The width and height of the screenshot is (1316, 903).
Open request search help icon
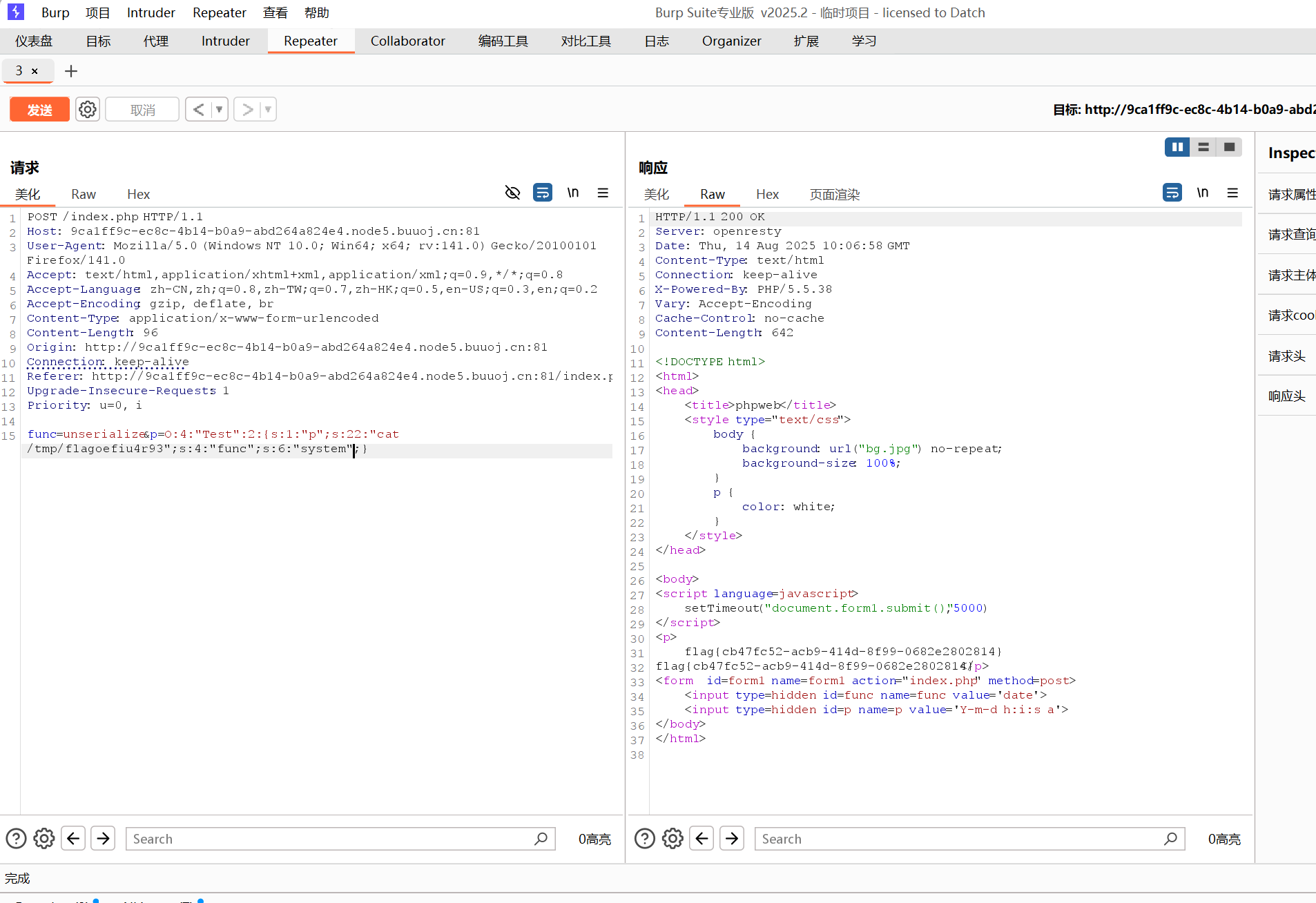pyautogui.click(x=16, y=839)
